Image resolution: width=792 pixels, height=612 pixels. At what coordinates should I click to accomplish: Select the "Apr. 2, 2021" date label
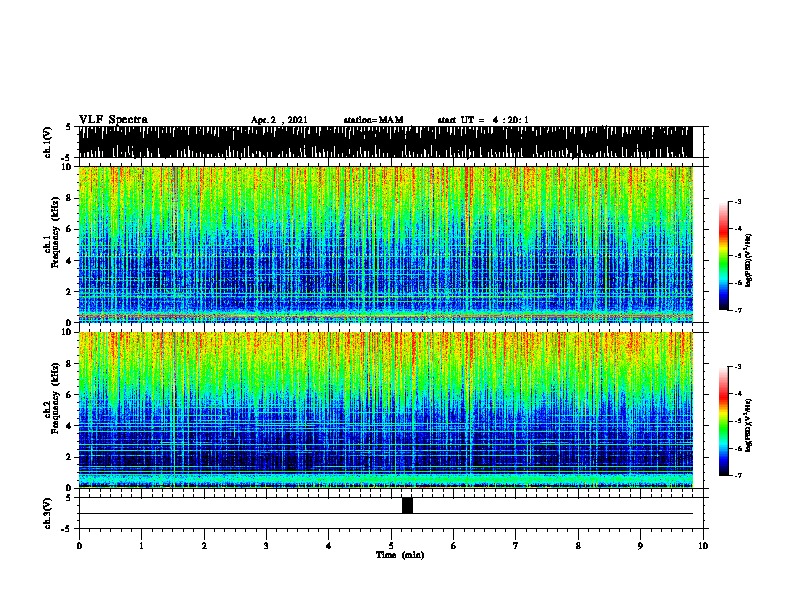279,120
